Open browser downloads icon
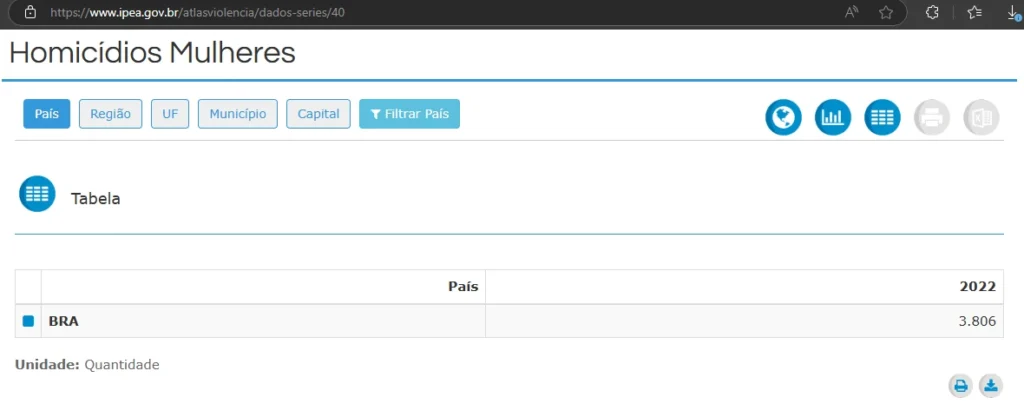This screenshot has height=404, width=1024. pyautogui.click(x=1013, y=13)
